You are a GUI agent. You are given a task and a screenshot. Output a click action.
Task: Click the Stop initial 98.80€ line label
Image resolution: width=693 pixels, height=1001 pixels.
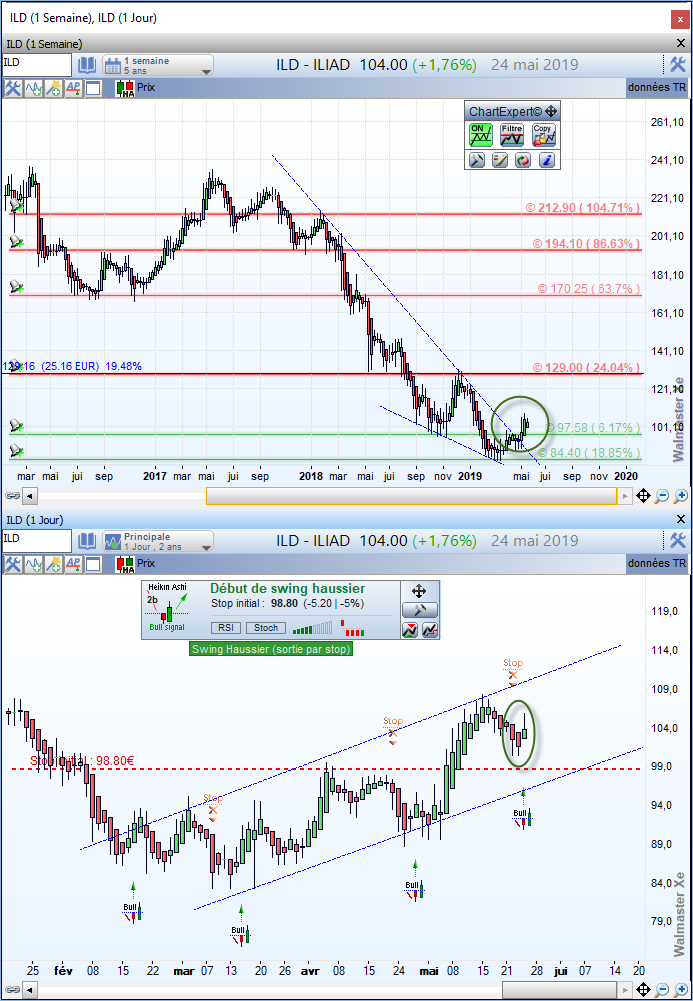click(x=82, y=760)
